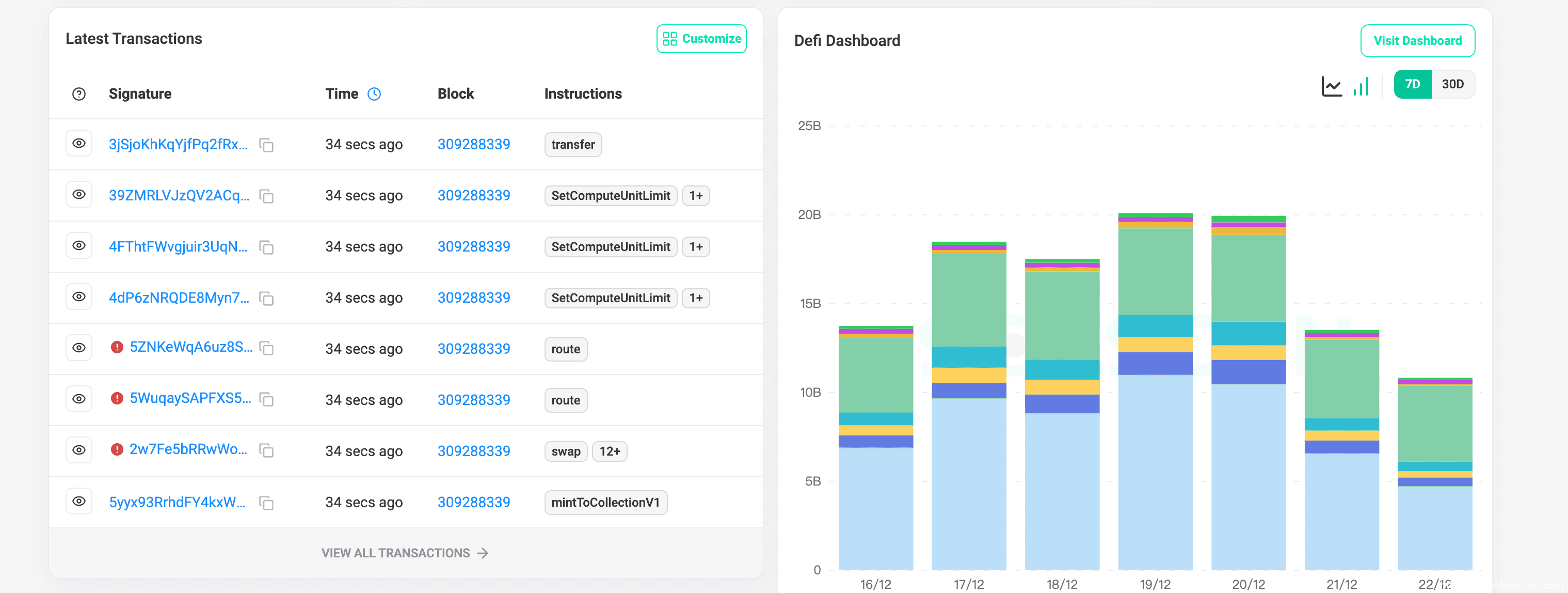Image resolution: width=1568 pixels, height=593 pixels.
Task: Switch to line chart view
Action: tap(1331, 86)
